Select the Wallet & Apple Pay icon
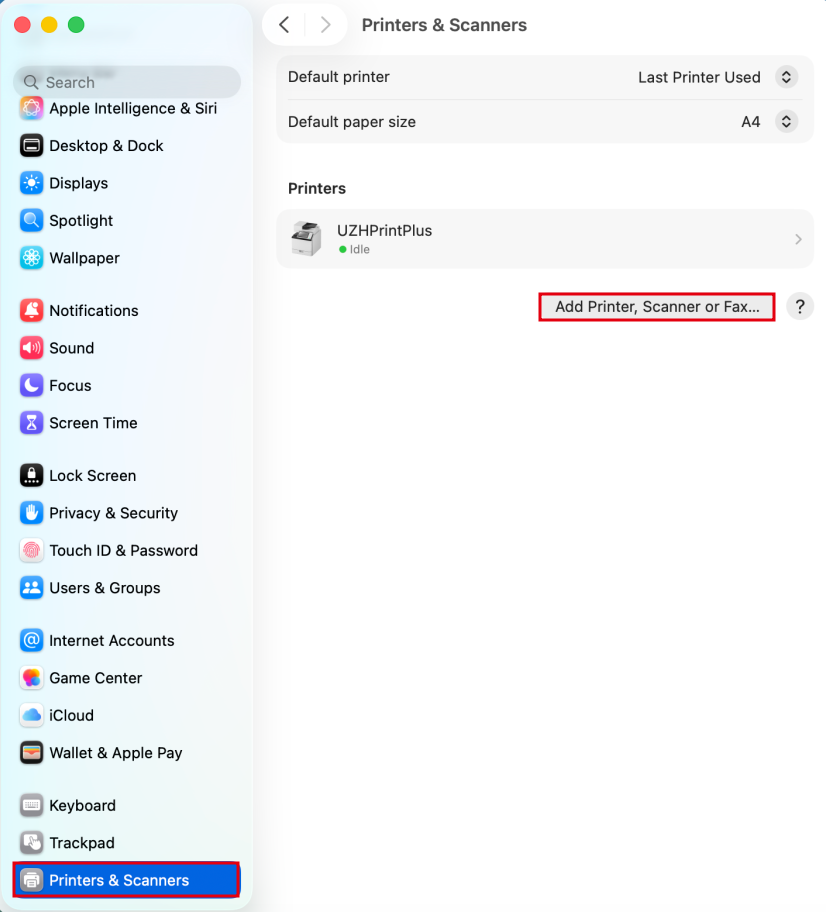Image resolution: width=826 pixels, height=912 pixels. click(32, 753)
